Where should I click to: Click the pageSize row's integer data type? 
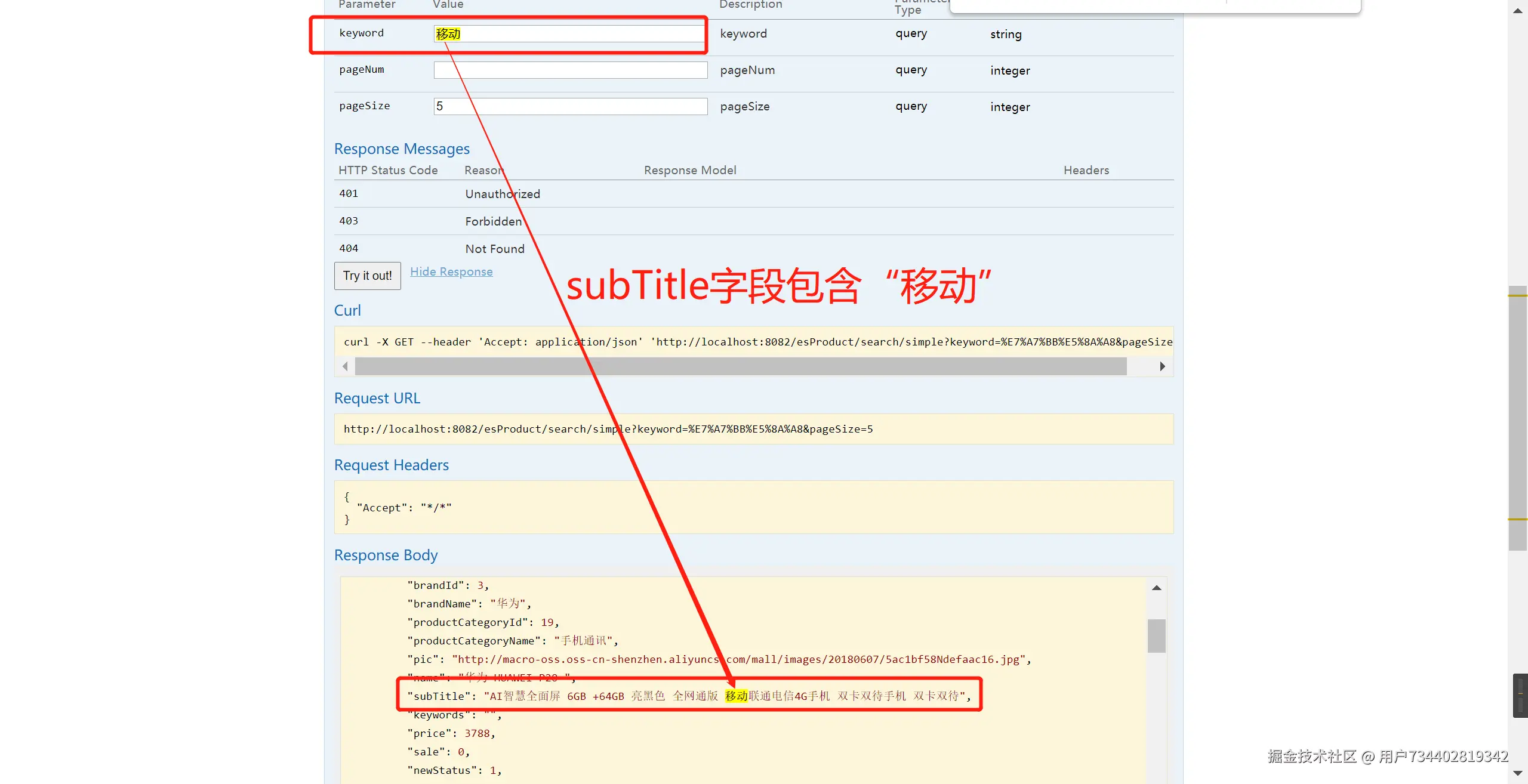(x=1010, y=107)
